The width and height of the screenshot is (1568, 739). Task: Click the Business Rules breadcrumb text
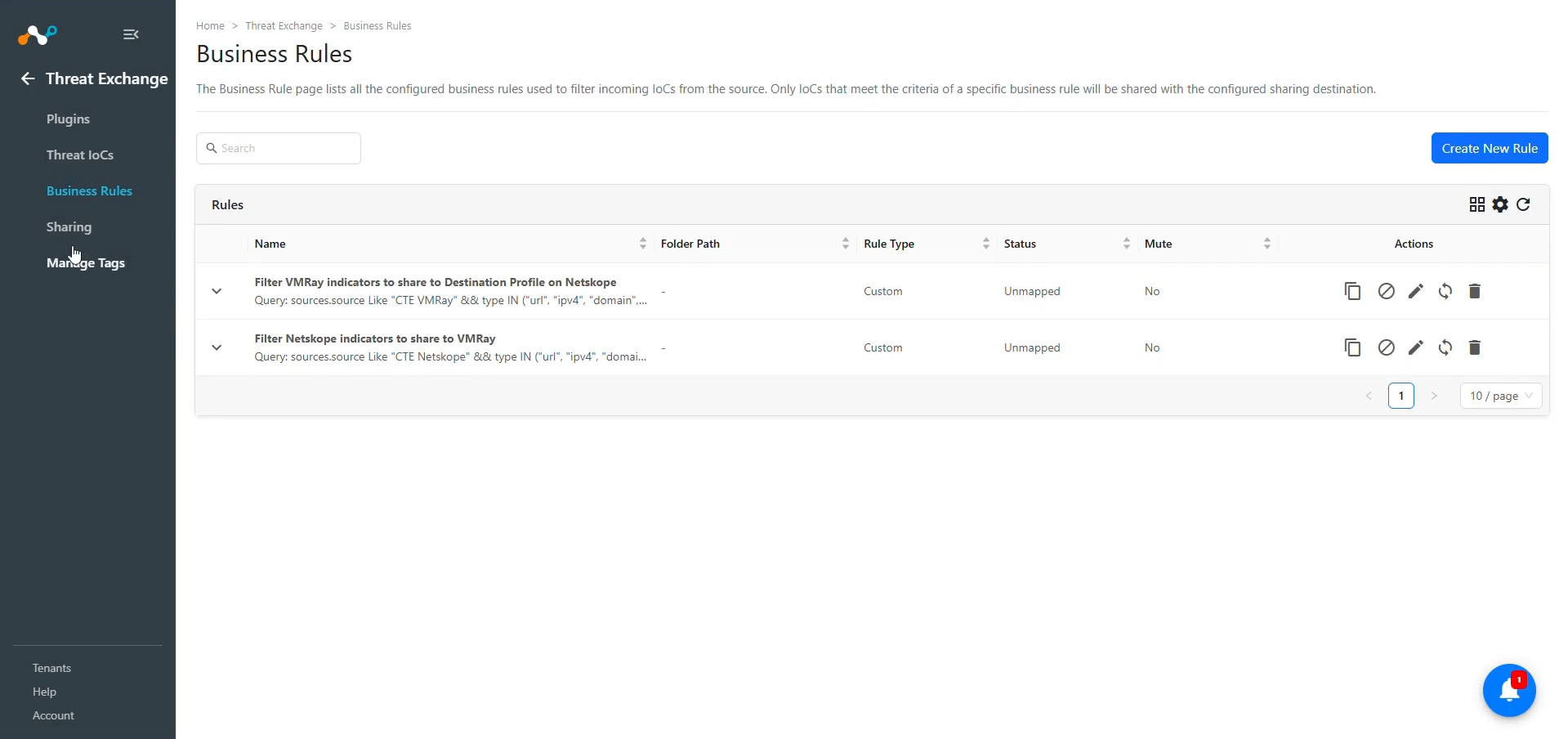pos(377,26)
